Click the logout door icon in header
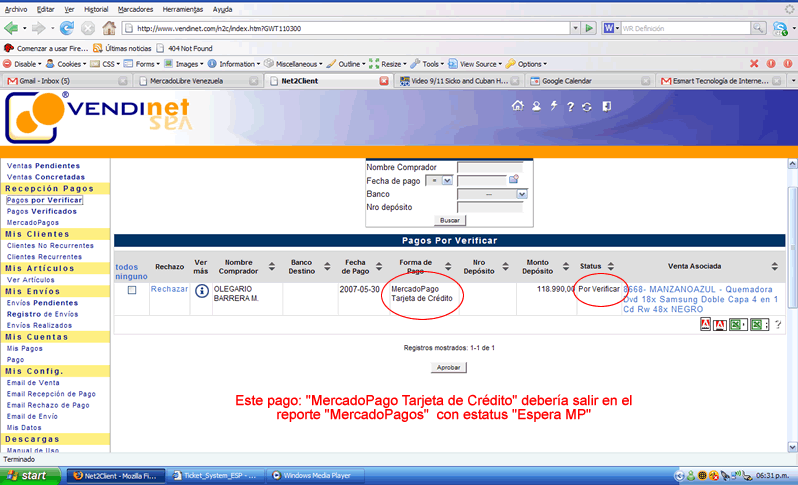Screen dimensions: 798x485 606,106
